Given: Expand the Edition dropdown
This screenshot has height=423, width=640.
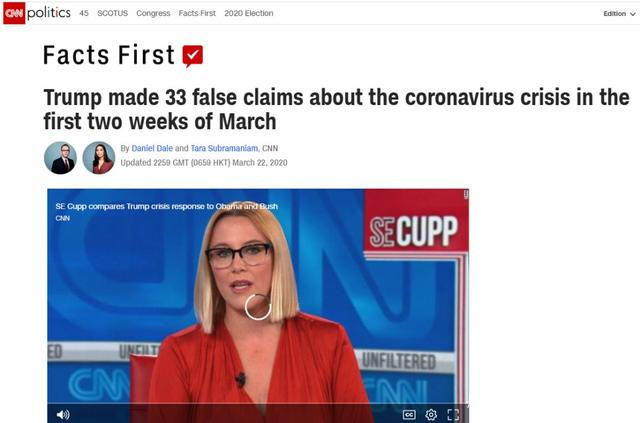Looking at the screenshot, I should [x=620, y=13].
